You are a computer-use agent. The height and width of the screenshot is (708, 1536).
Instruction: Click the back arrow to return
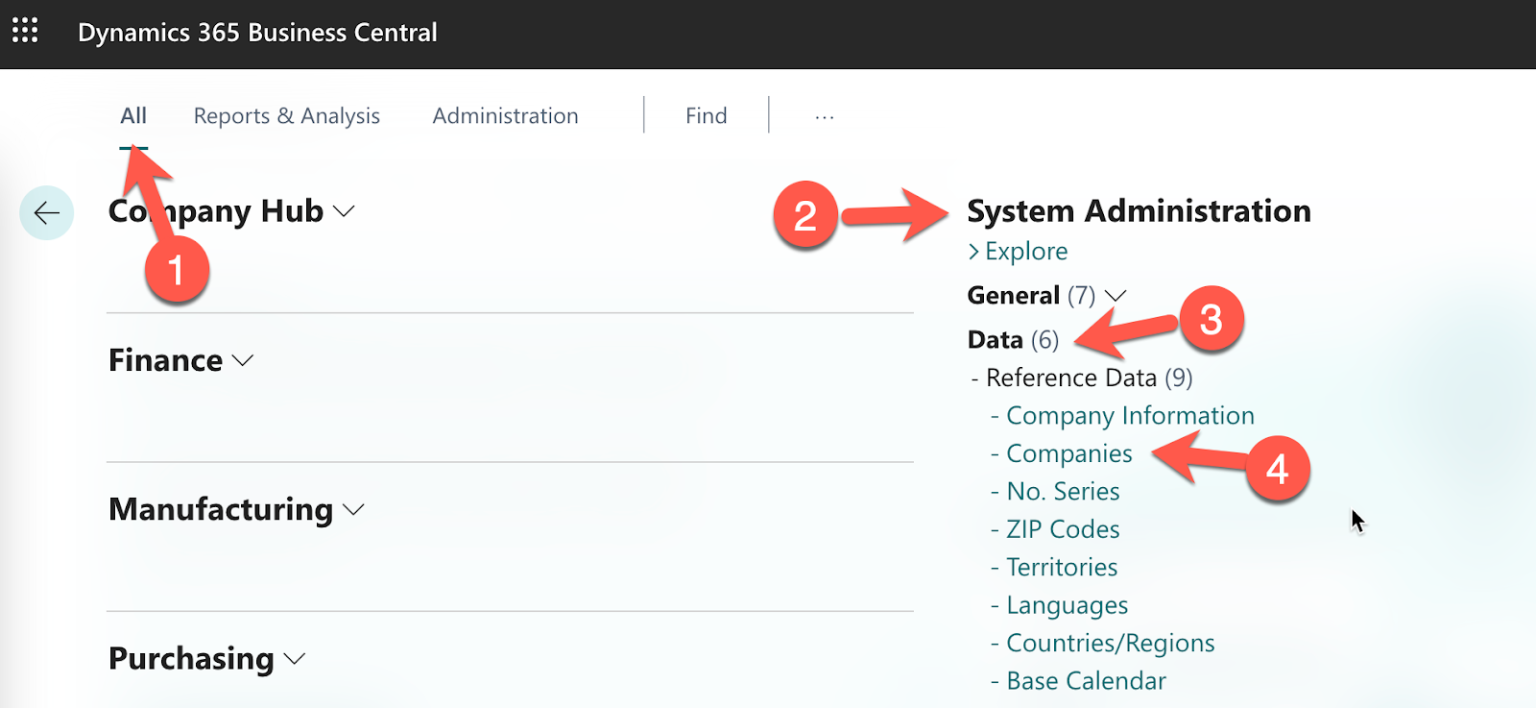46,212
